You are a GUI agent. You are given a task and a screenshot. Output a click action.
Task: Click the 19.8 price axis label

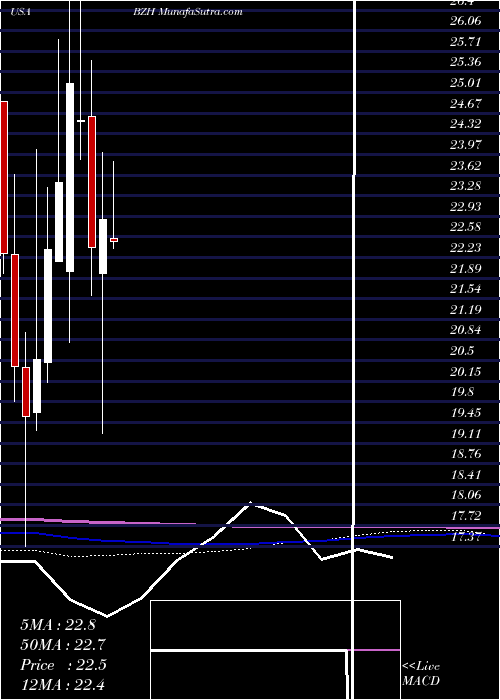(x=462, y=392)
